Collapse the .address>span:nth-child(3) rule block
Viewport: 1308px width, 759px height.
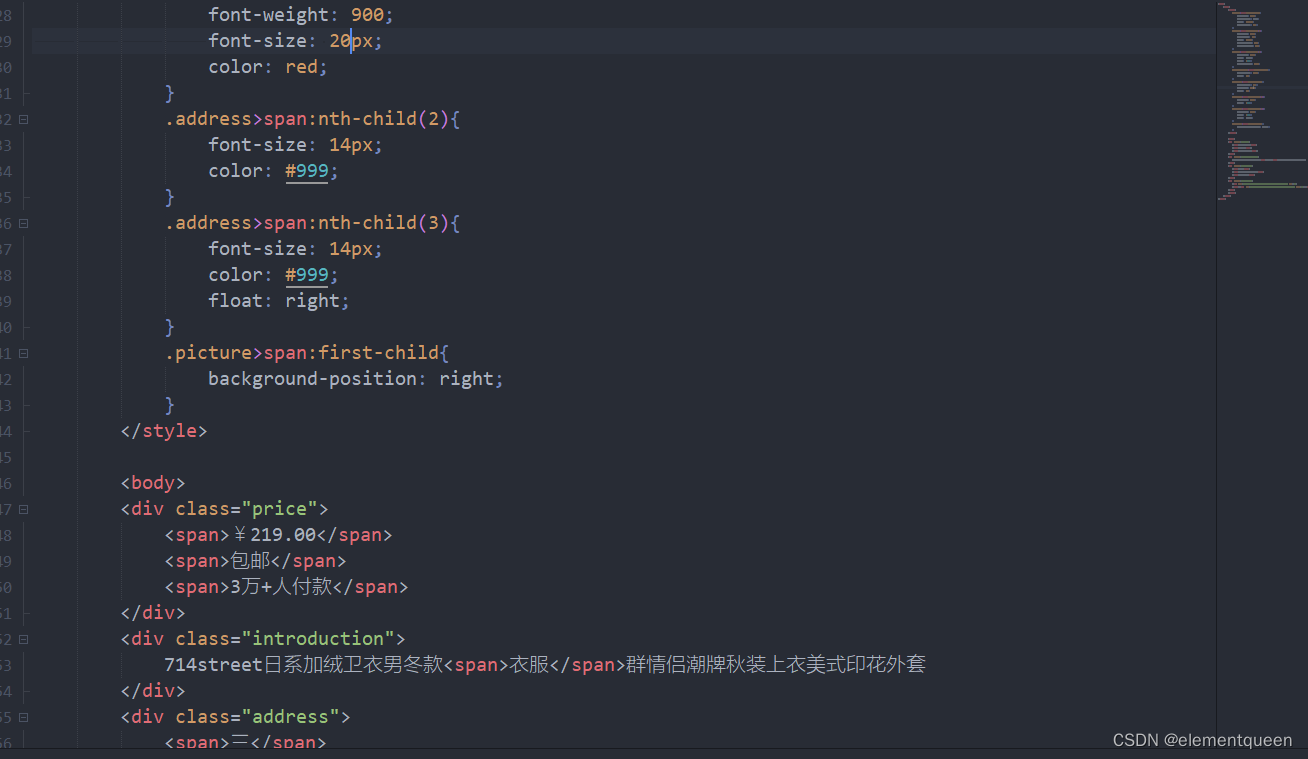pyautogui.click(x=23, y=222)
